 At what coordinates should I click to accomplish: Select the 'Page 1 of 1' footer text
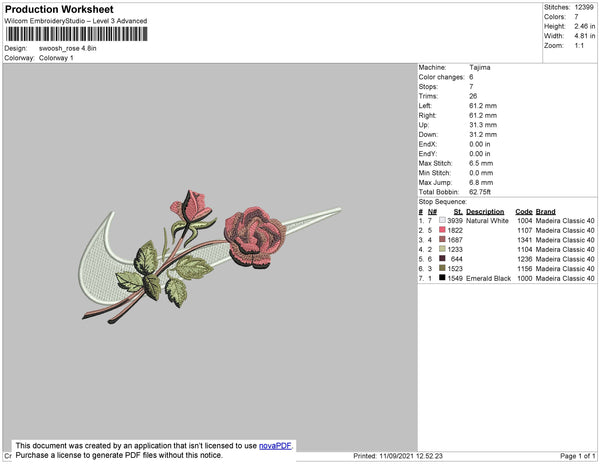[578, 456]
